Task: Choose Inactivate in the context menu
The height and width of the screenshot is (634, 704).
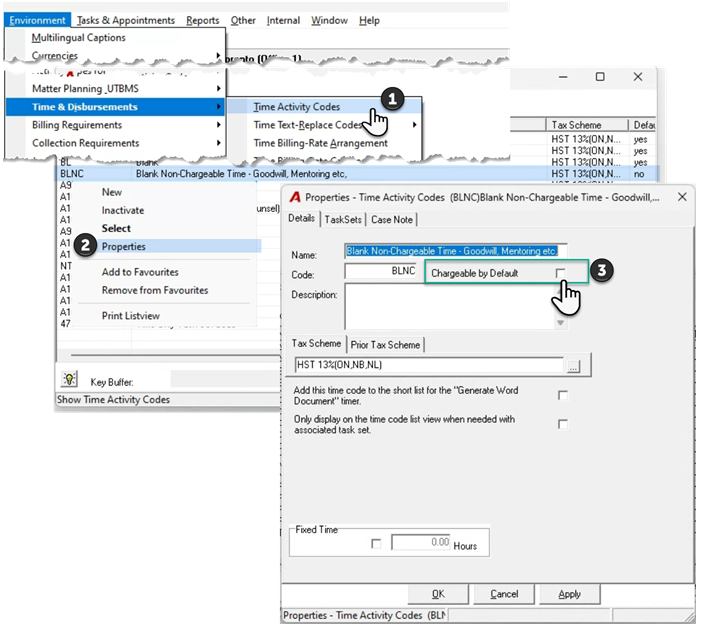Action: click(123, 210)
